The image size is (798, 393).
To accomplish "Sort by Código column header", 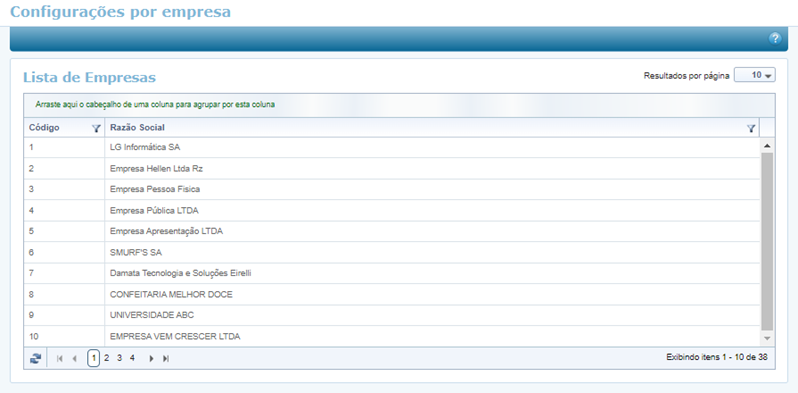I will 44,128.
